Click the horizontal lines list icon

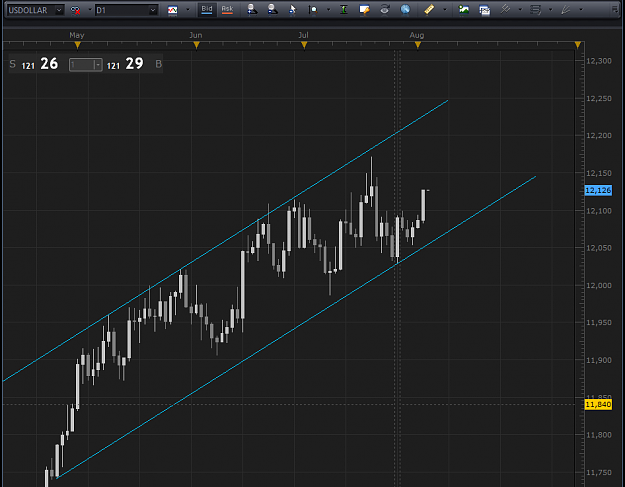pyautogui.click(x=535, y=10)
